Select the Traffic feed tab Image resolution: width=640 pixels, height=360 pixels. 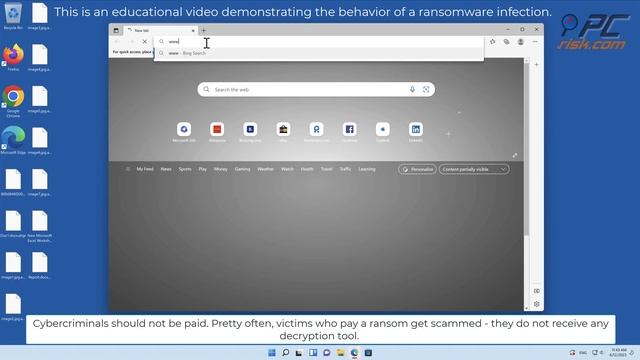(345, 169)
